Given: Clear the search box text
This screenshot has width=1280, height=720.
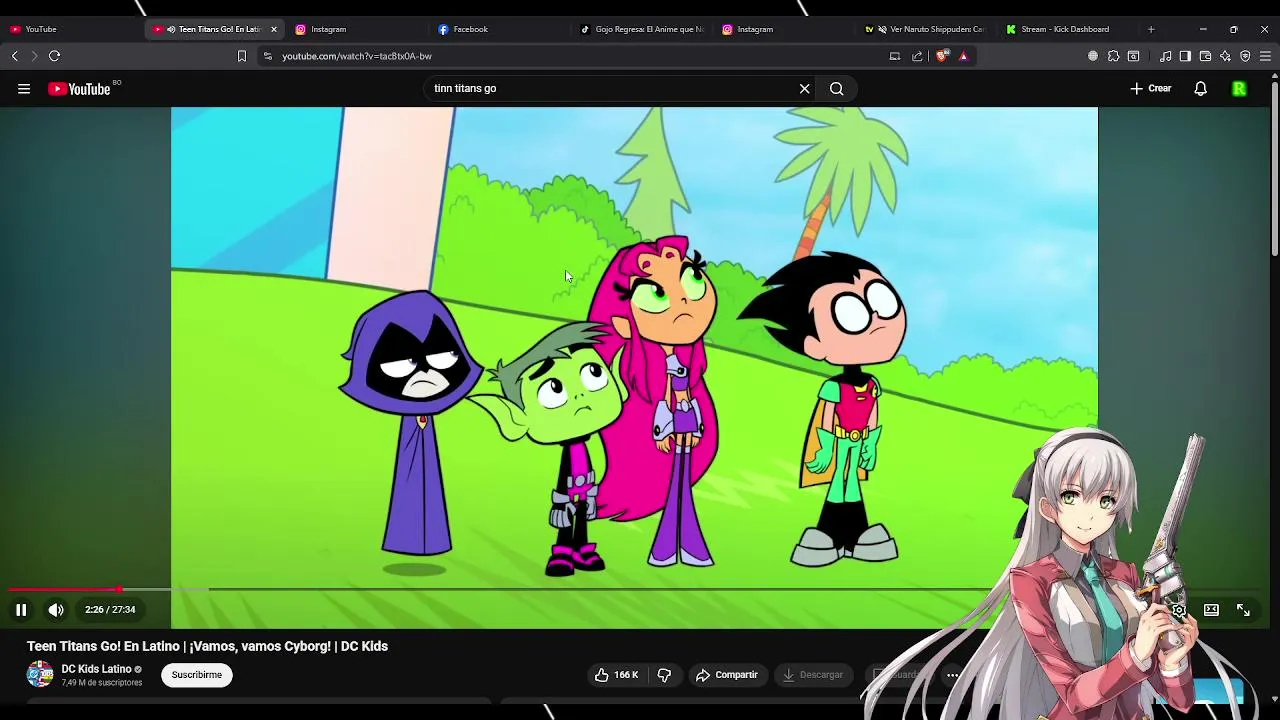Looking at the screenshot, I should 804,89.
